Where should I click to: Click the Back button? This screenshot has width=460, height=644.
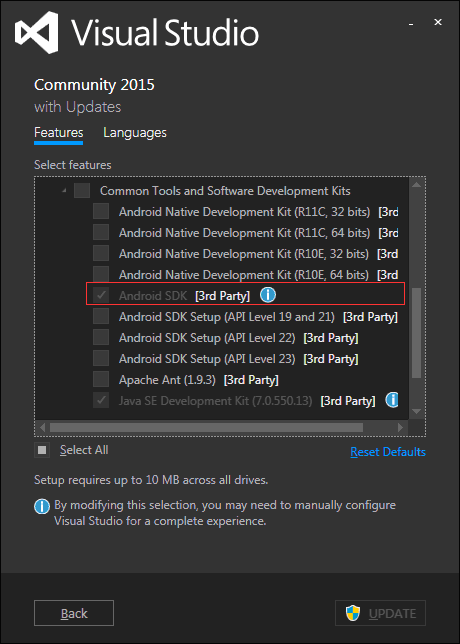point(74,613)
